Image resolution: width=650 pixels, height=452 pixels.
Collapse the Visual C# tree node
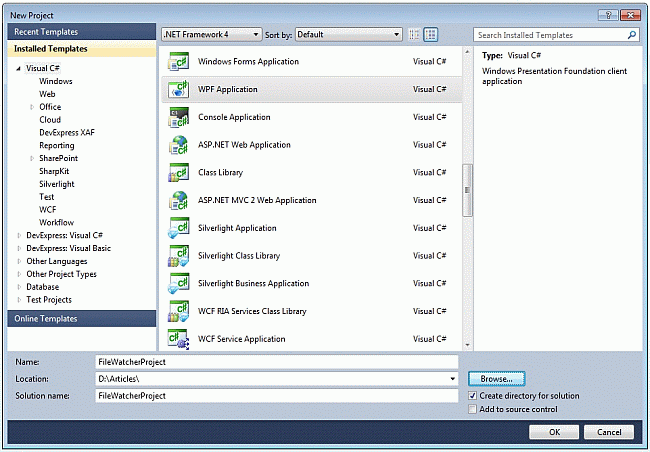(x=18, y=68)
